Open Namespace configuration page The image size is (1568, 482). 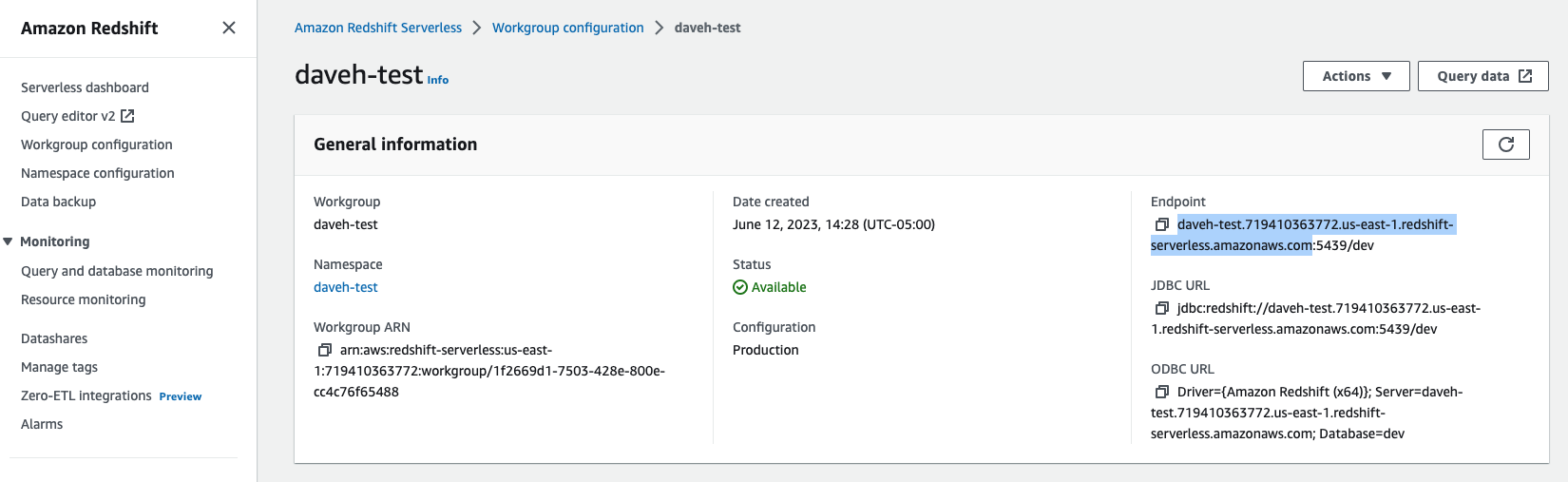98,173
